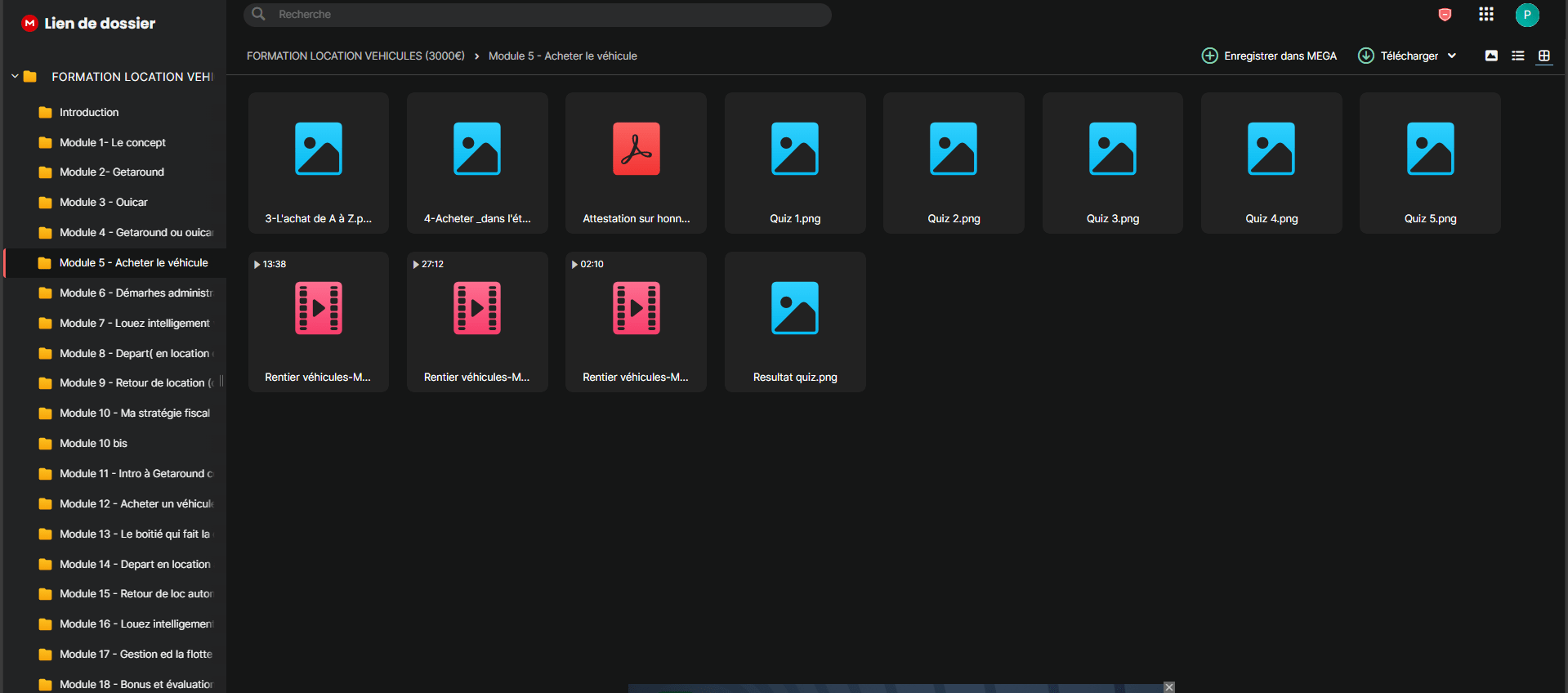Select the Quiz 4.png file

point(1271,163)
